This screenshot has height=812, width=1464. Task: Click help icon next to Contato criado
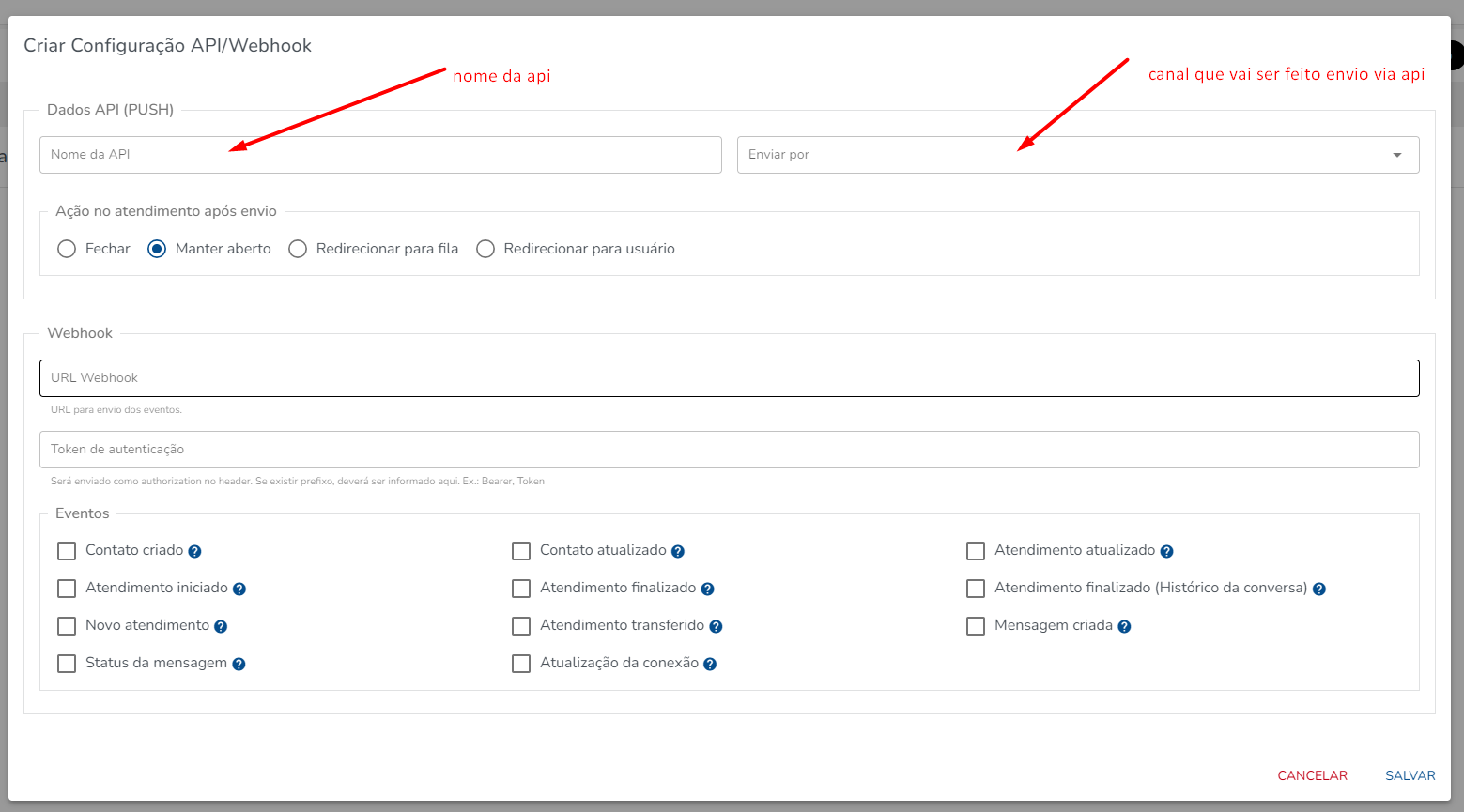tap(194, 552)
